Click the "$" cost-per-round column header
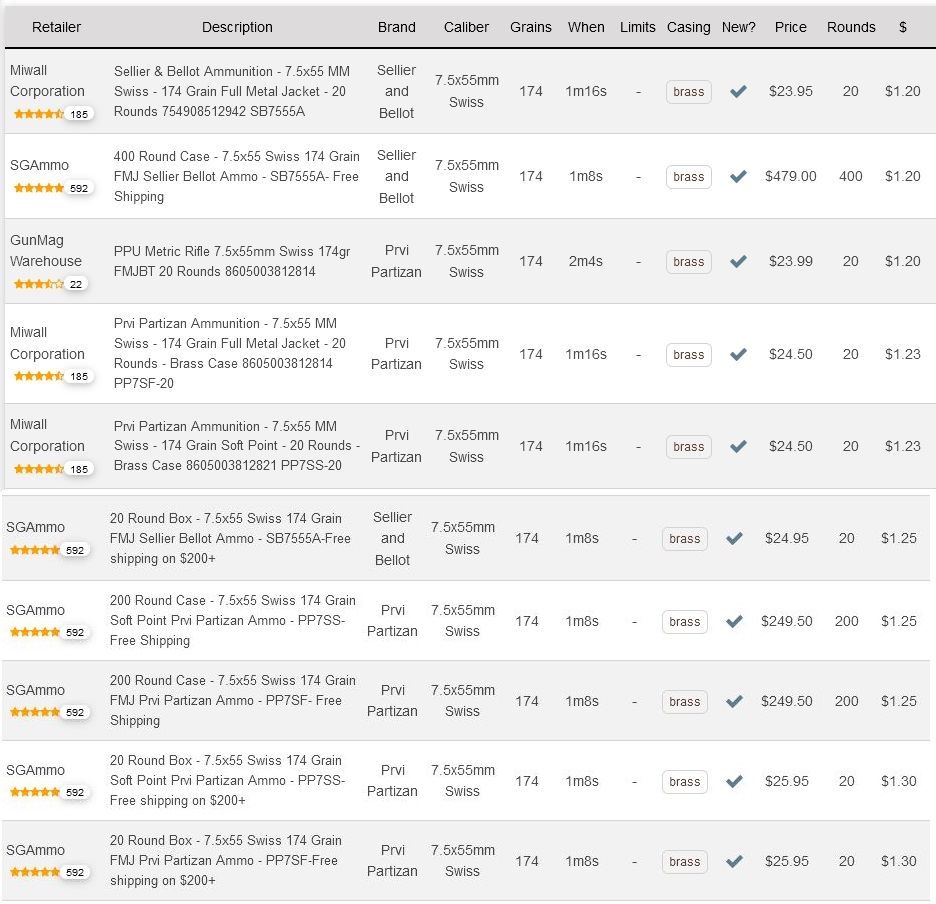The image size is (936, 904). pos(902,27)
